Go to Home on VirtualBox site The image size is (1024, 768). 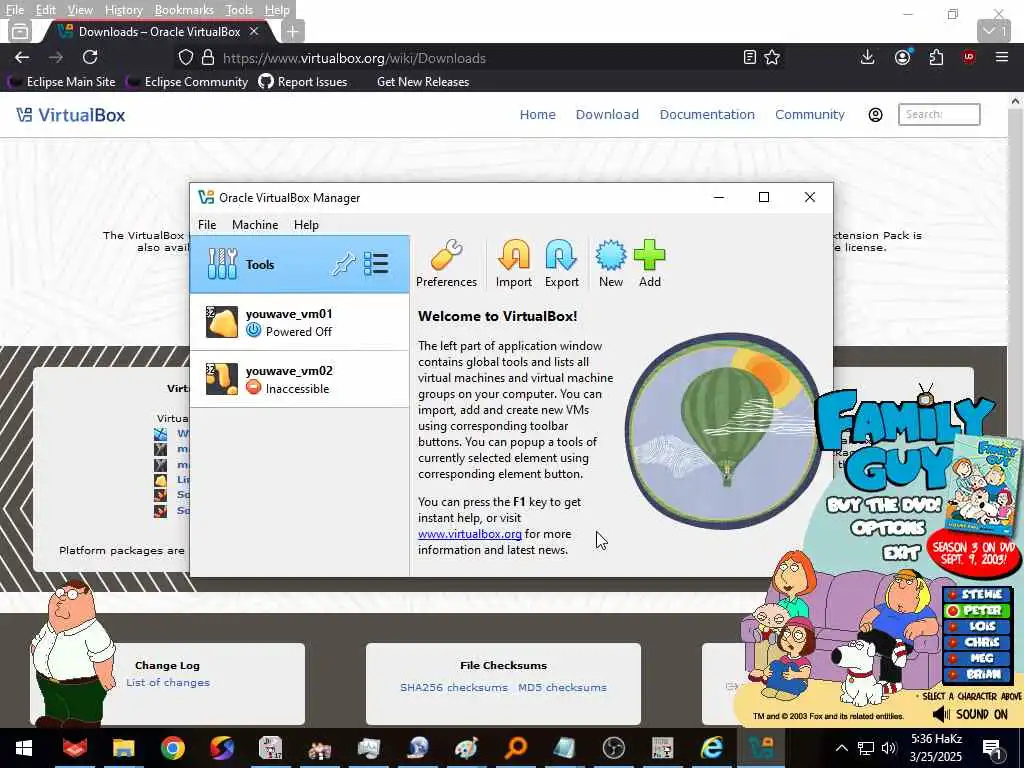[x=537, y=114]
